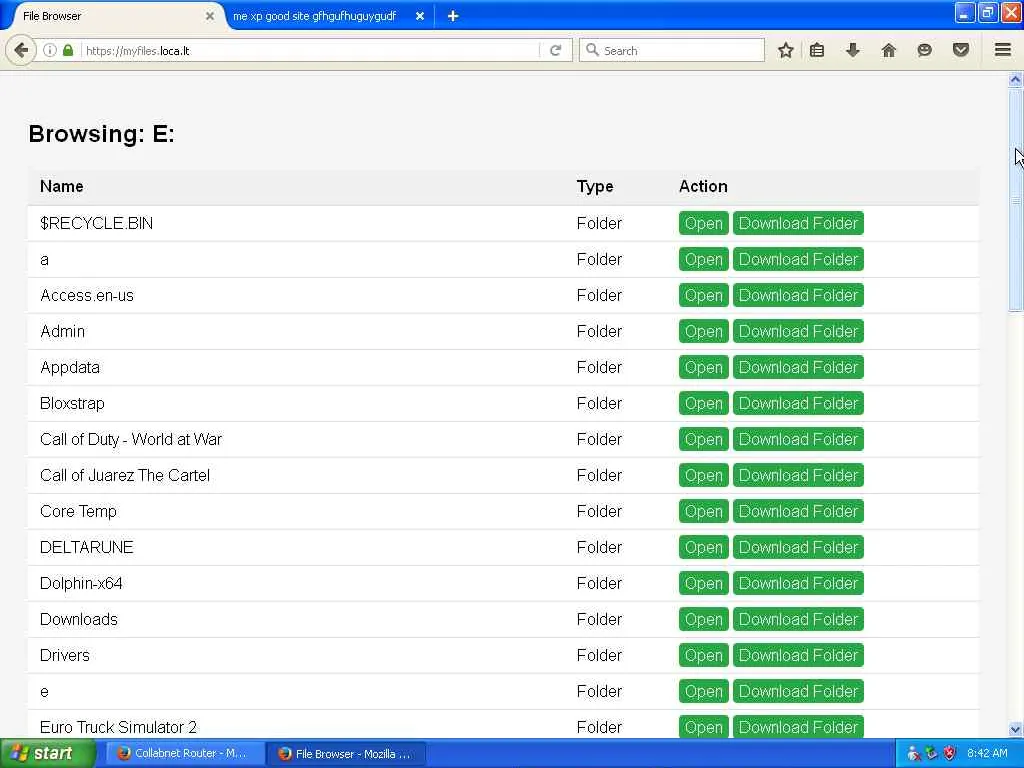The image size is (1024, 768).
Task: Download the Drivers folder
Action: pos(798,655)
